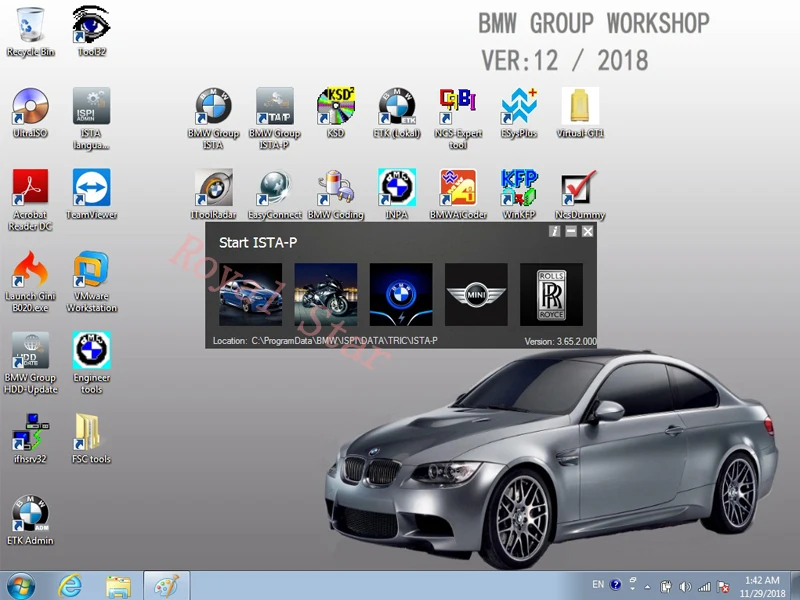Launch NCS-Expert tool shortcut

458,106
